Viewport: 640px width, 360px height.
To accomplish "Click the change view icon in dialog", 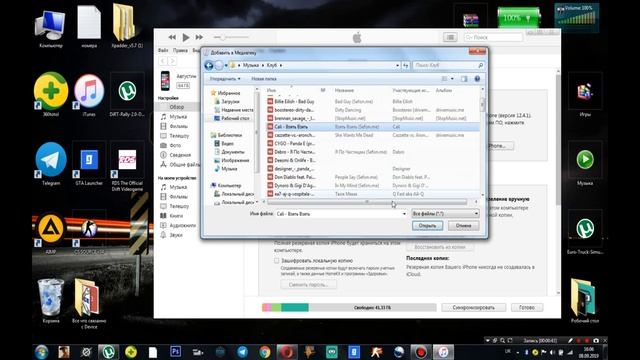I will click(444, 79).
